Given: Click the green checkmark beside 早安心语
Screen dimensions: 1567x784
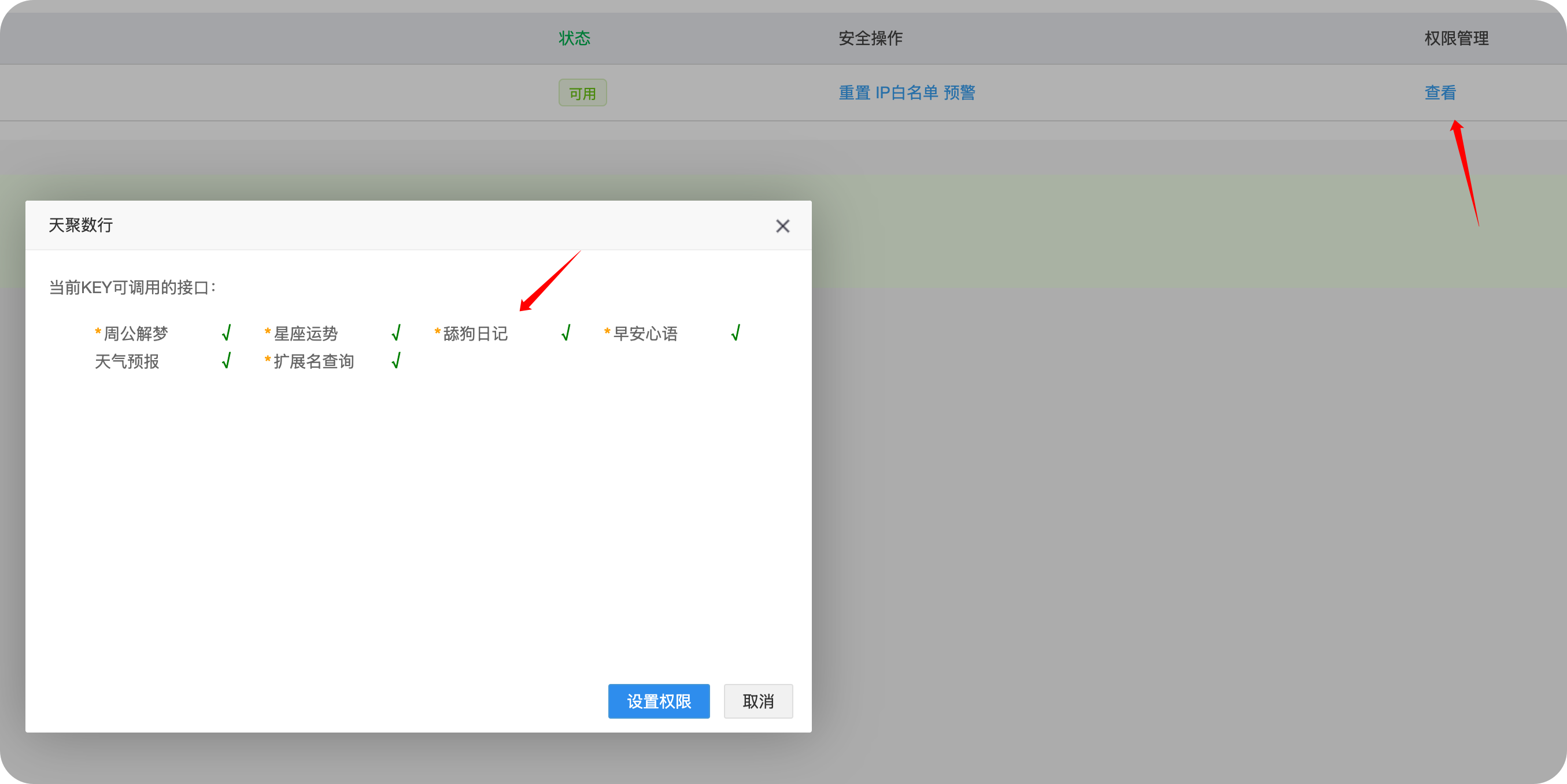Looking at the screenshot, I should (736, 333).
